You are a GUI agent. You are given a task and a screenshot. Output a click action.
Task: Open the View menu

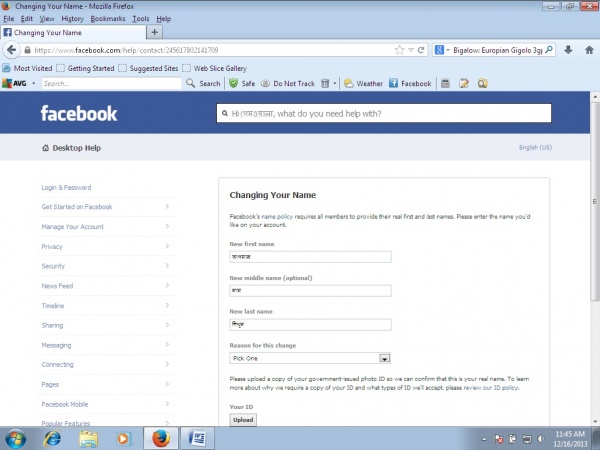47,19
